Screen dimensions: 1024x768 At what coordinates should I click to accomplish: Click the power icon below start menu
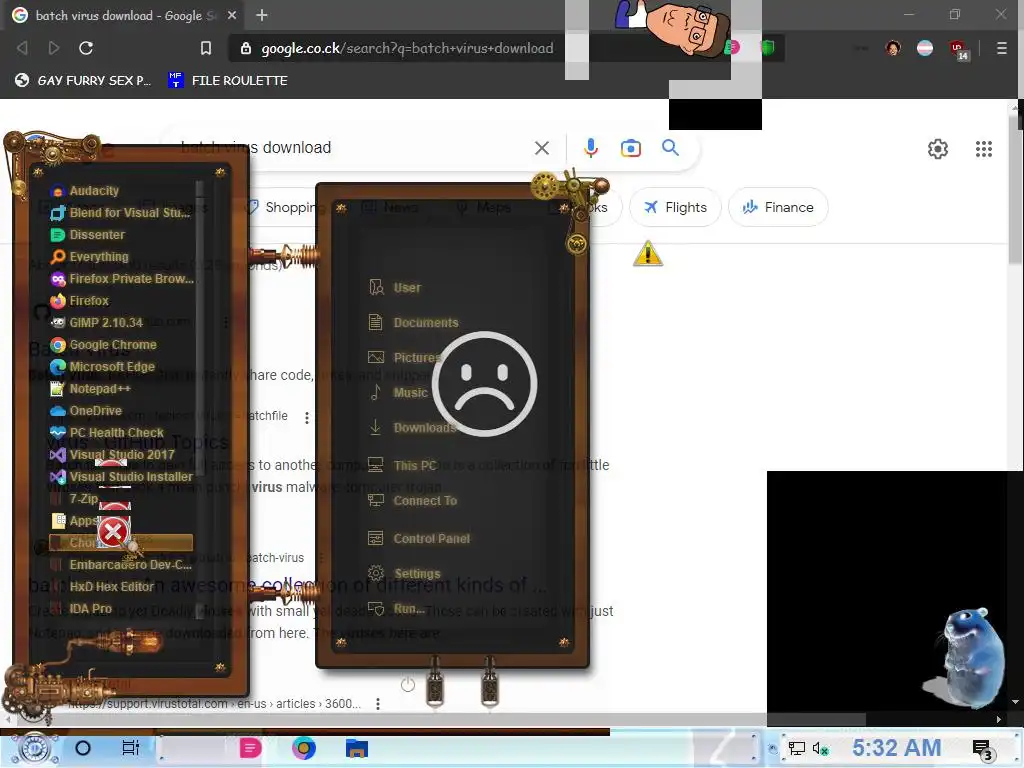[408, 684]
